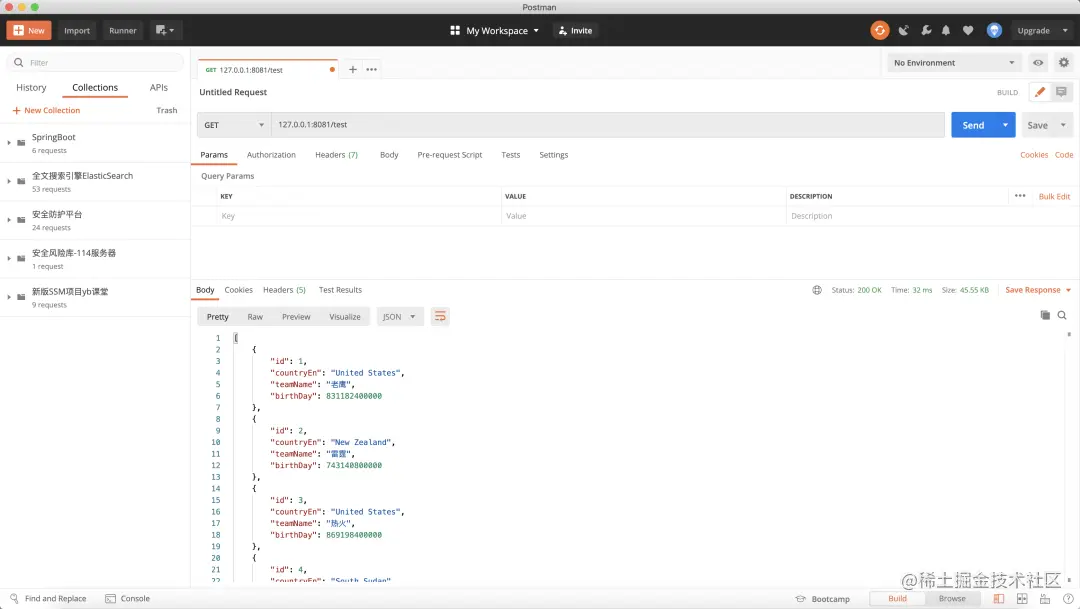Click the network globe icon near status
Image resolution: width=1080 pixels, height=609 pixels.
(x=817, y=290)
